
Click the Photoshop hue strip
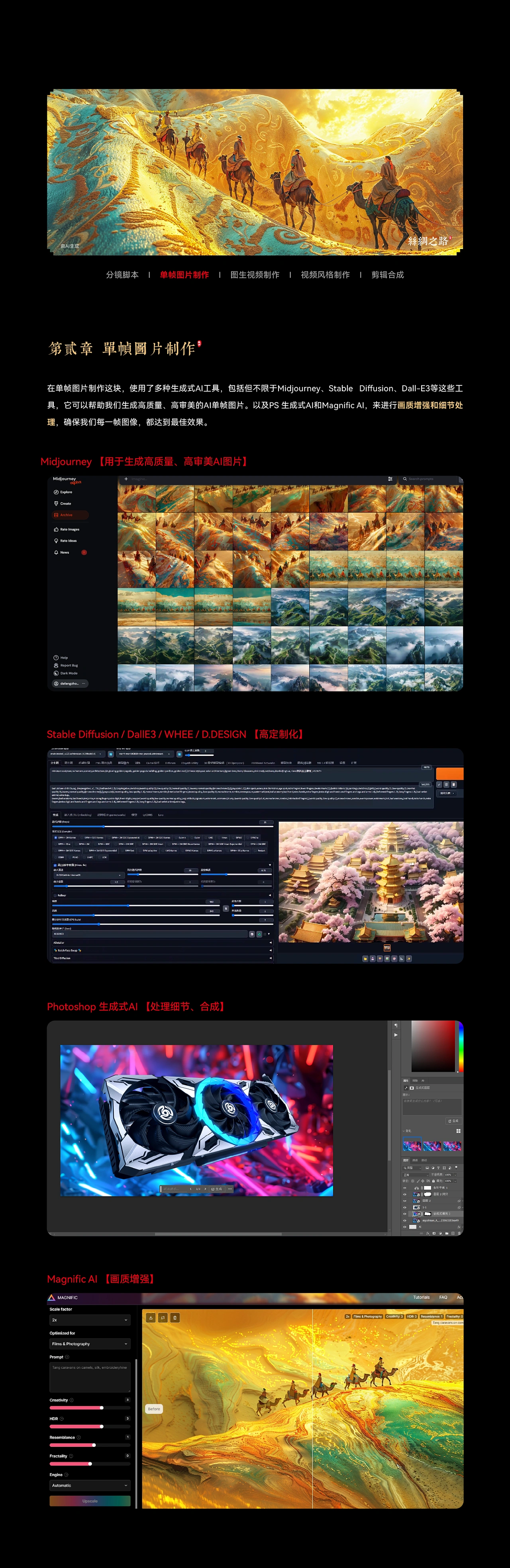pos(461,1047)
